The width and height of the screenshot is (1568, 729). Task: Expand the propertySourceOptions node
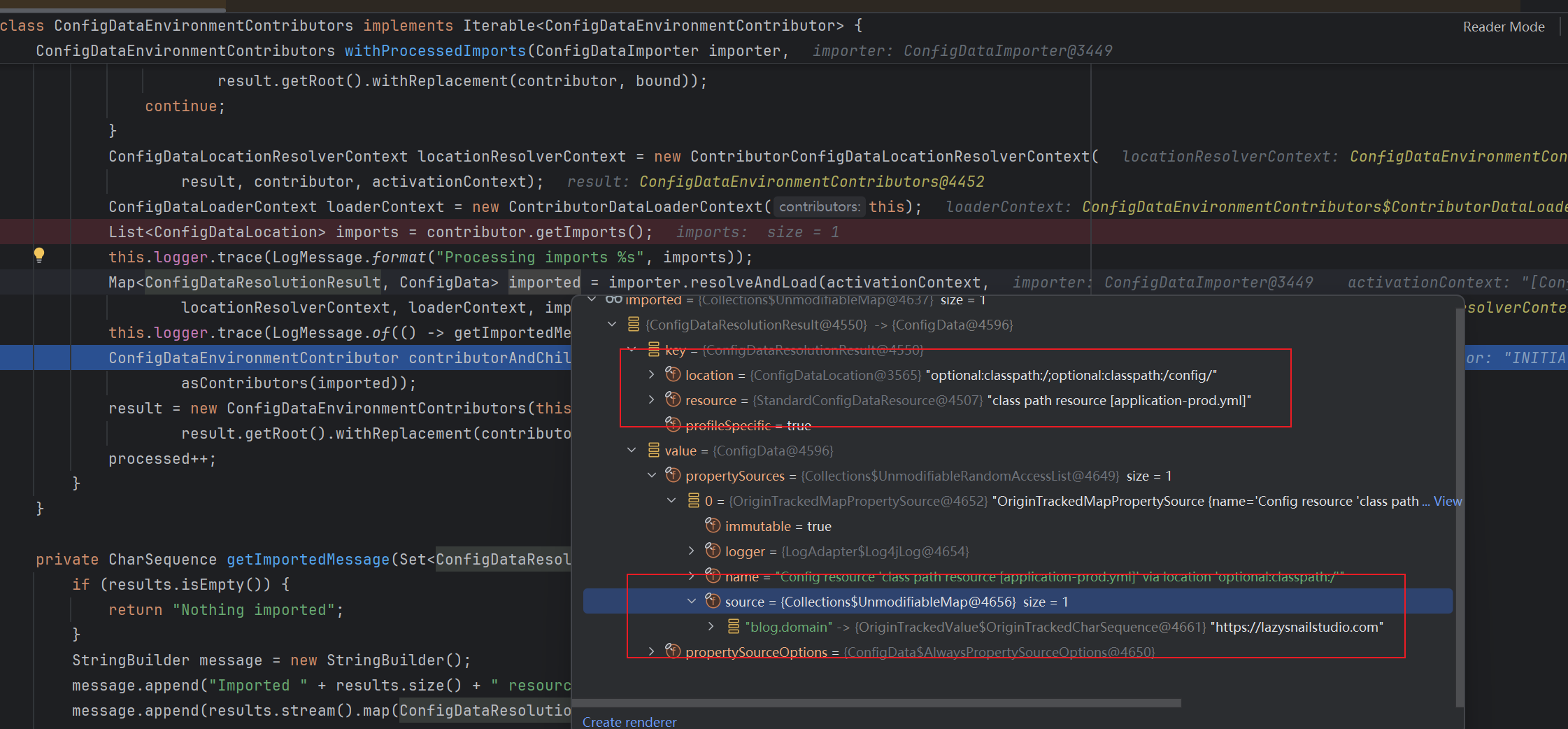pyautogui.click(x=651, y=651)
